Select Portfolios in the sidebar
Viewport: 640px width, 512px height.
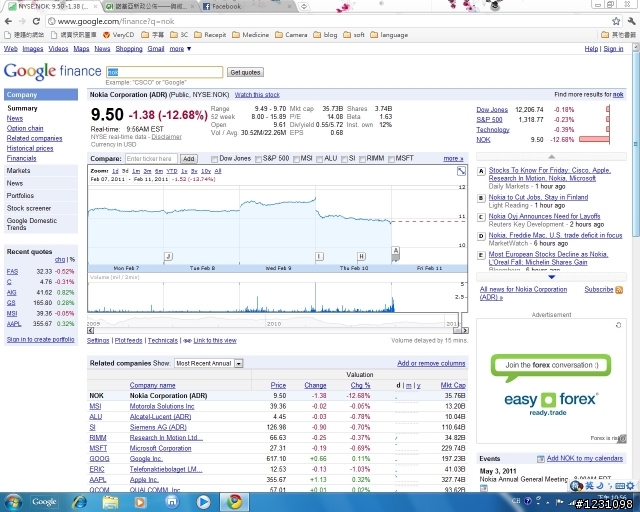[x=41, y=196]
